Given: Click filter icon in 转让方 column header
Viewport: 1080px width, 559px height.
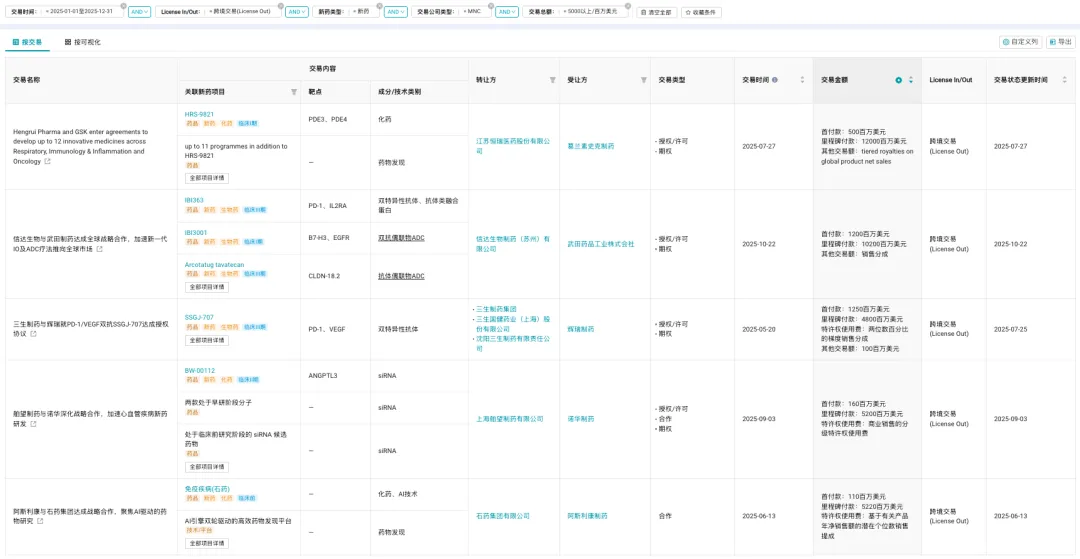Looking at the screenshot, I should click(552, 80).
